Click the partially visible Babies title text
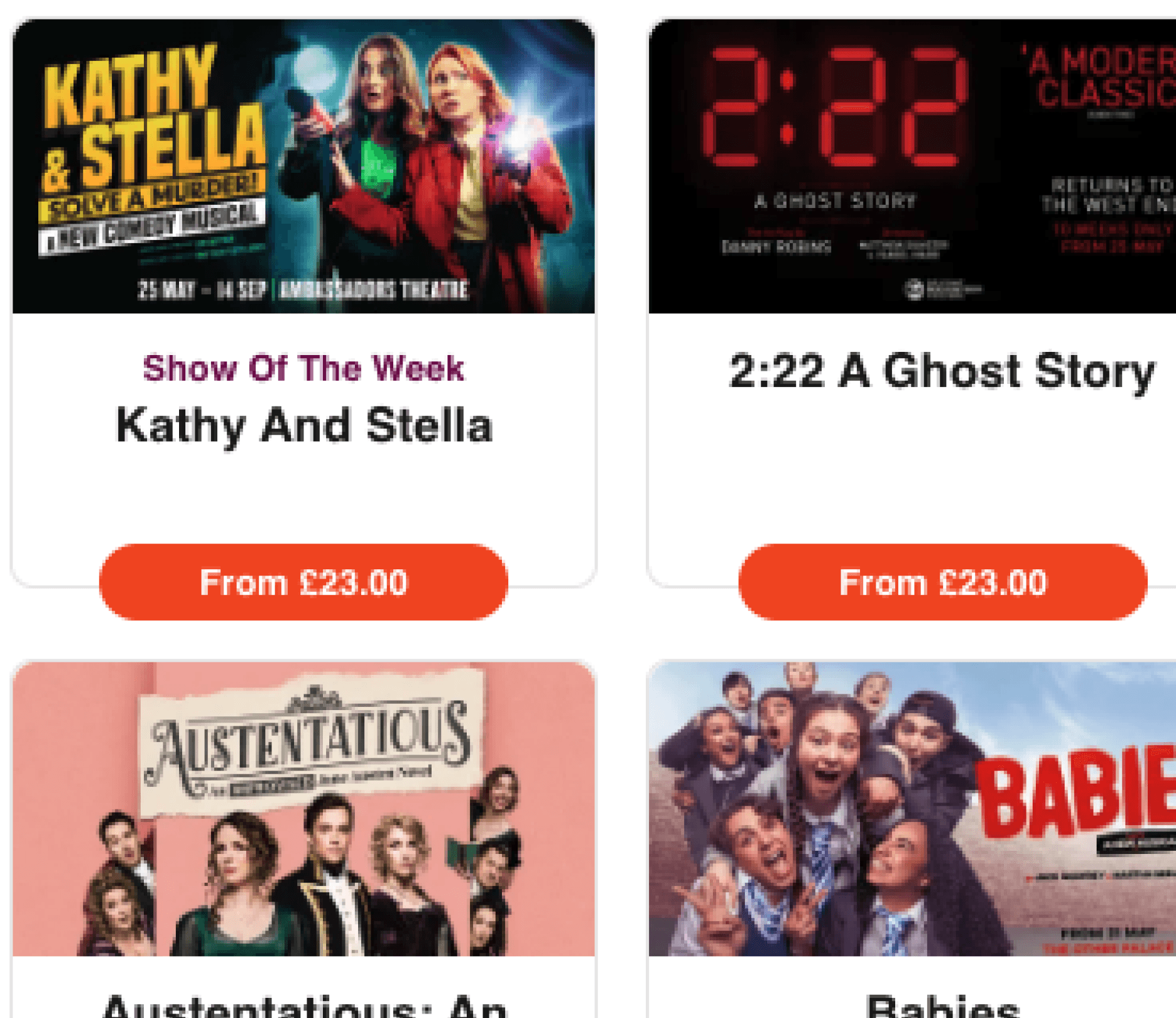 pyautogui.click(x=942, y=1005)
